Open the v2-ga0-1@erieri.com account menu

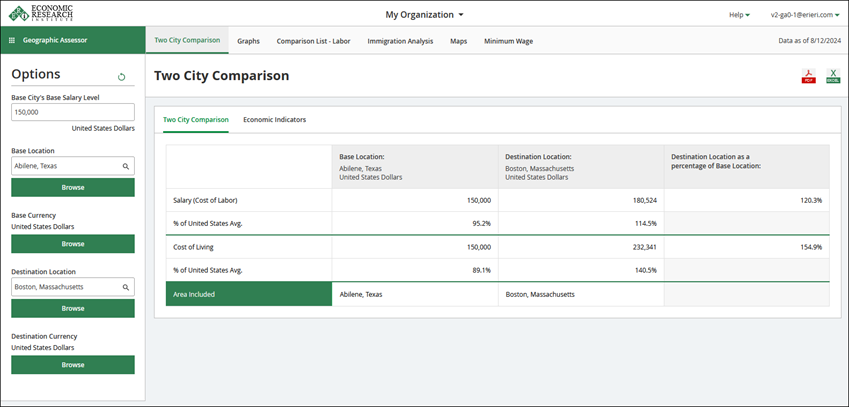click(805, 15)
